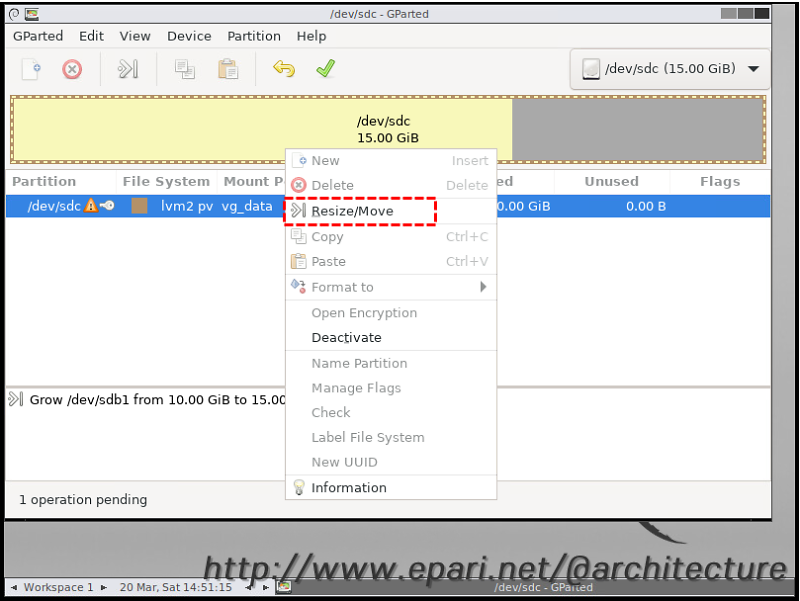Click the Copy partition toolbar icon

pyautogui.click(x=184, y=69)
